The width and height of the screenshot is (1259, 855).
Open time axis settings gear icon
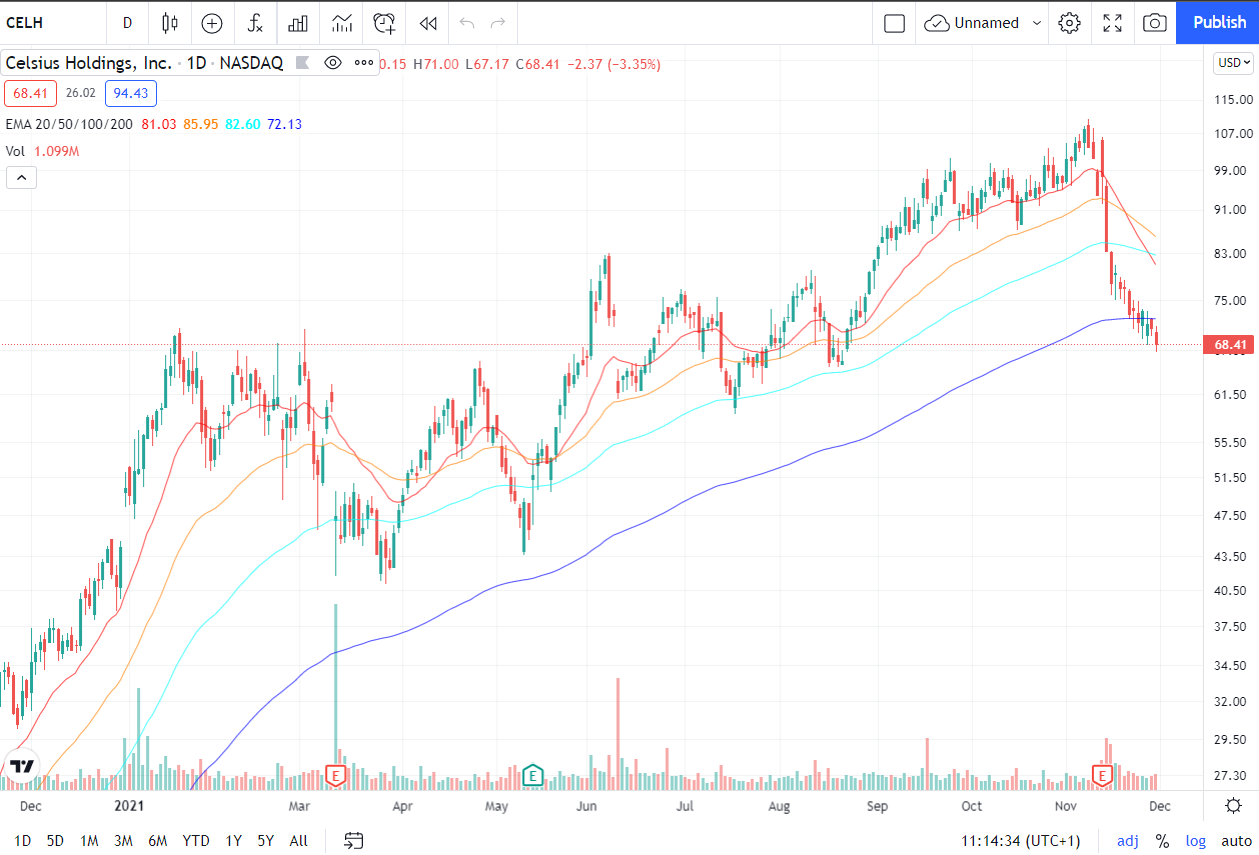pos(1234,806)
